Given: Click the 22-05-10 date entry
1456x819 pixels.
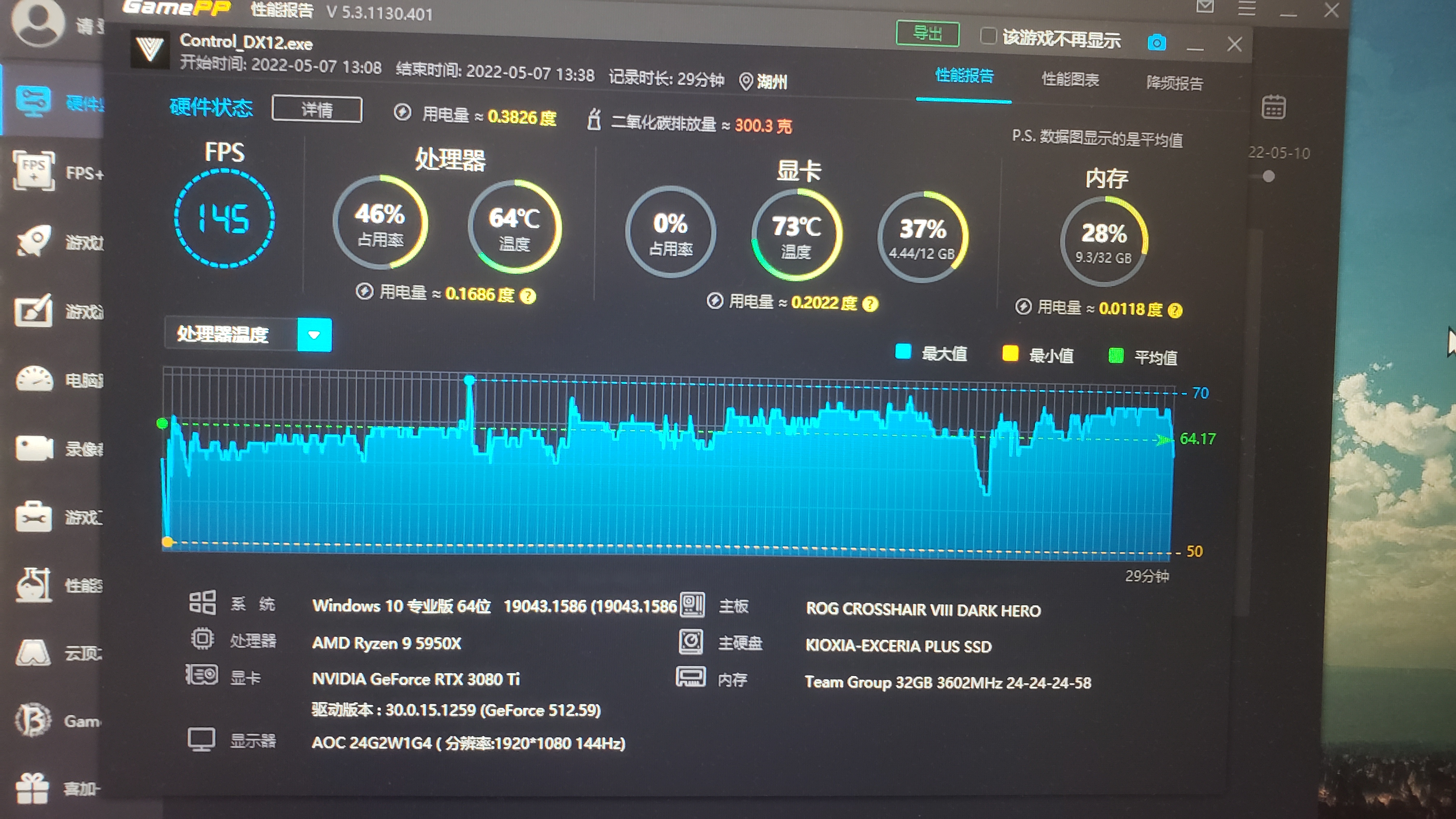Looking at the screenshot, I should click(1279, 153).
